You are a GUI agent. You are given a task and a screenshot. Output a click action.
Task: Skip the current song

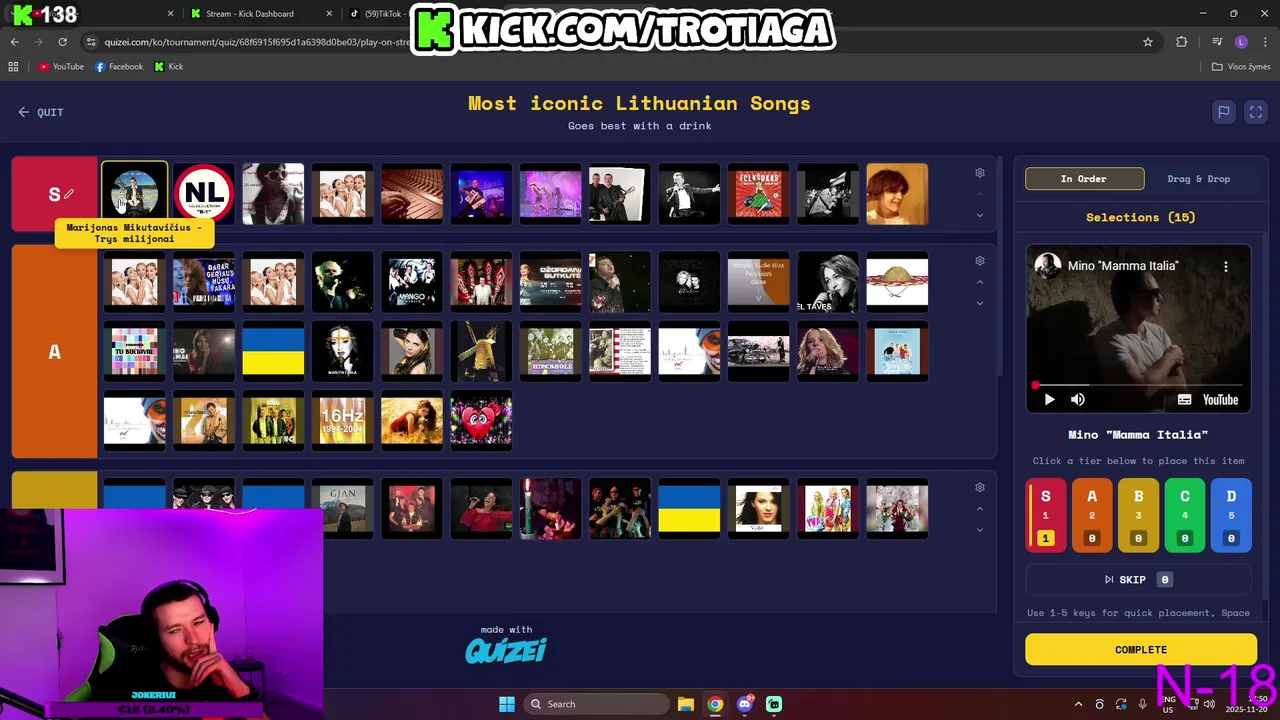(x=1138, y=580)
